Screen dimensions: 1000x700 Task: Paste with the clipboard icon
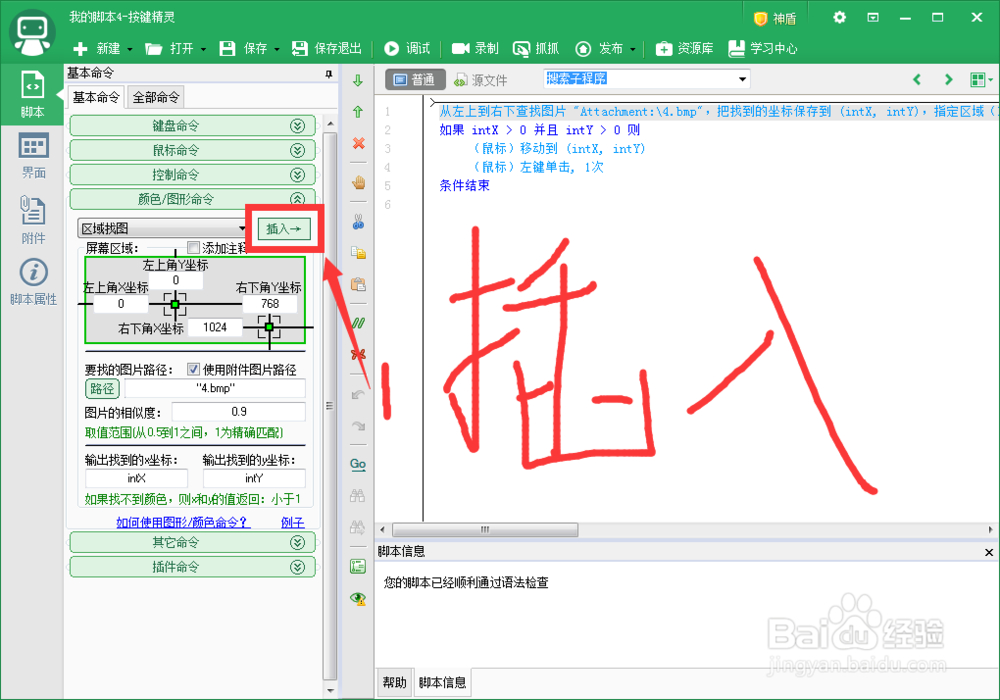pos(358,284)
